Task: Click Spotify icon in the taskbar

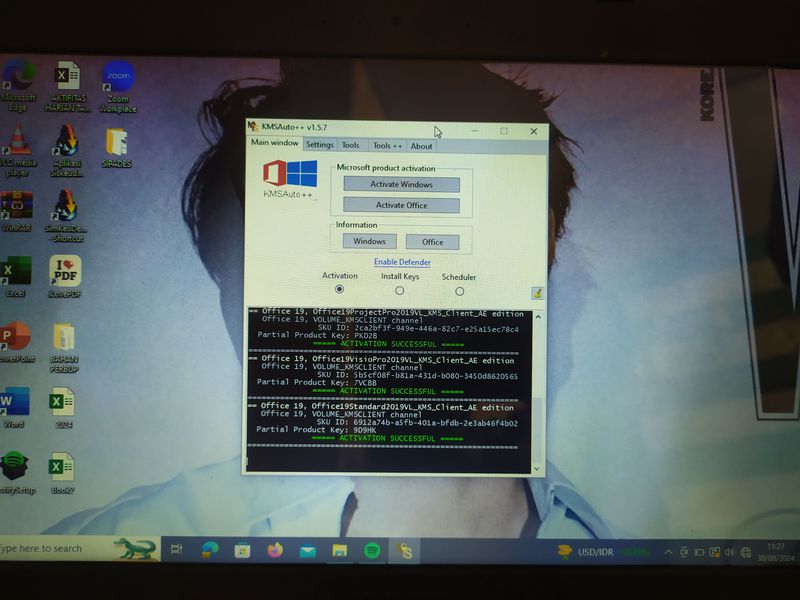Action: point(371,550)
